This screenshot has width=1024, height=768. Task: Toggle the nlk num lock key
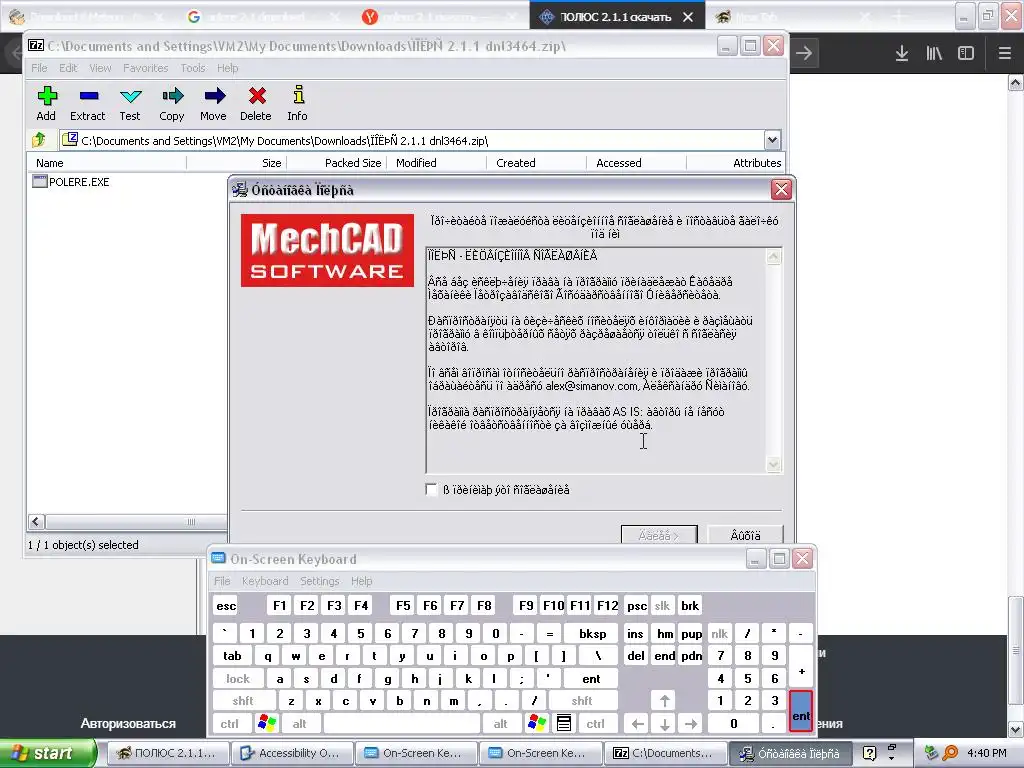coord(720,633)
